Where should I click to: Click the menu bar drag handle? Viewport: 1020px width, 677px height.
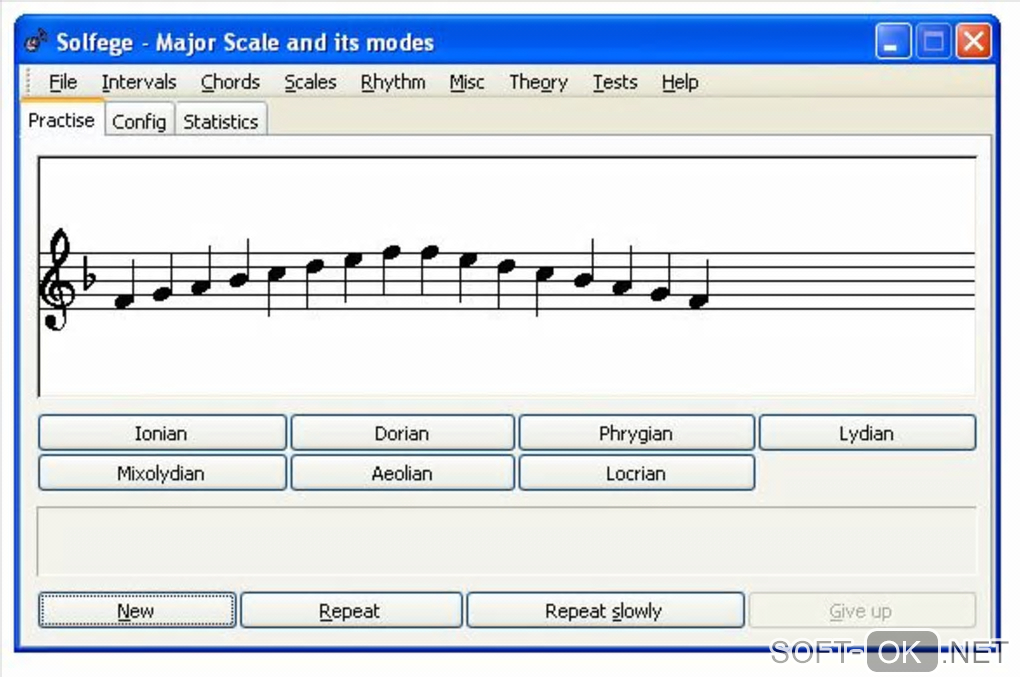(29, 82)
